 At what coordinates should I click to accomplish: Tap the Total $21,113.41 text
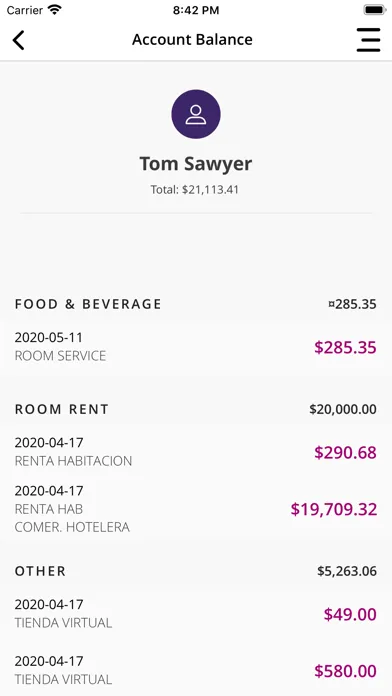pyautogui.click(x=195, y=190)
